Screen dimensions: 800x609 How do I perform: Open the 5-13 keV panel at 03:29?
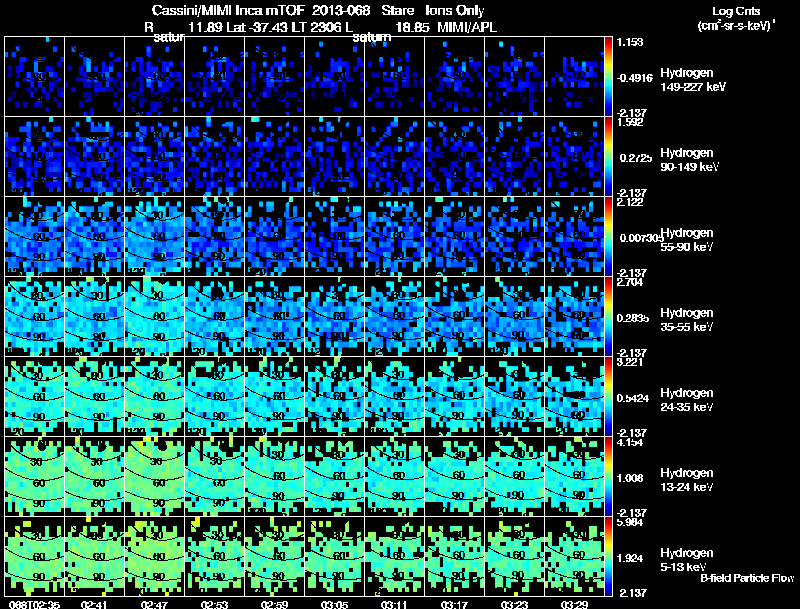coord(574,557)
